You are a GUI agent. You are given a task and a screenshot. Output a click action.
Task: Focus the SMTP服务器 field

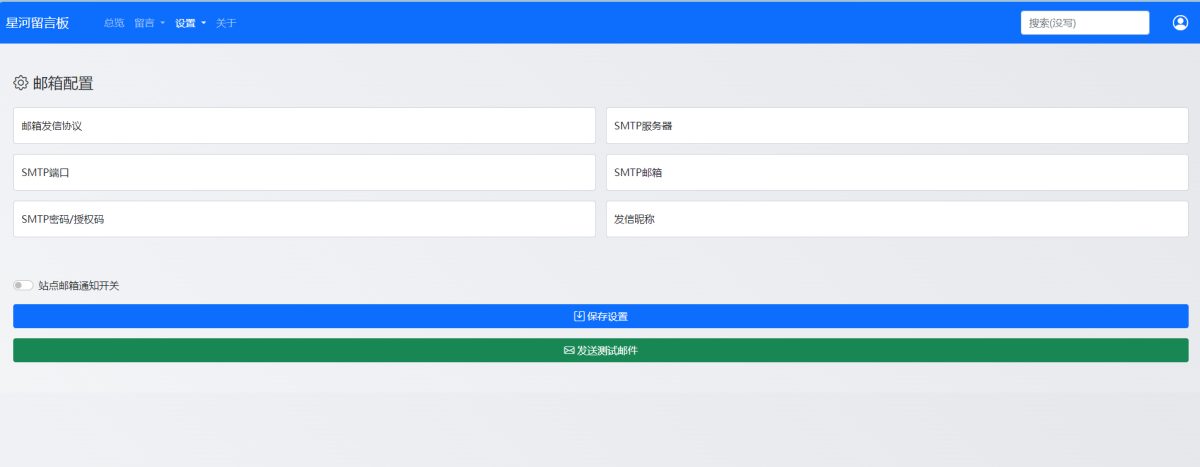click(897, 126)
